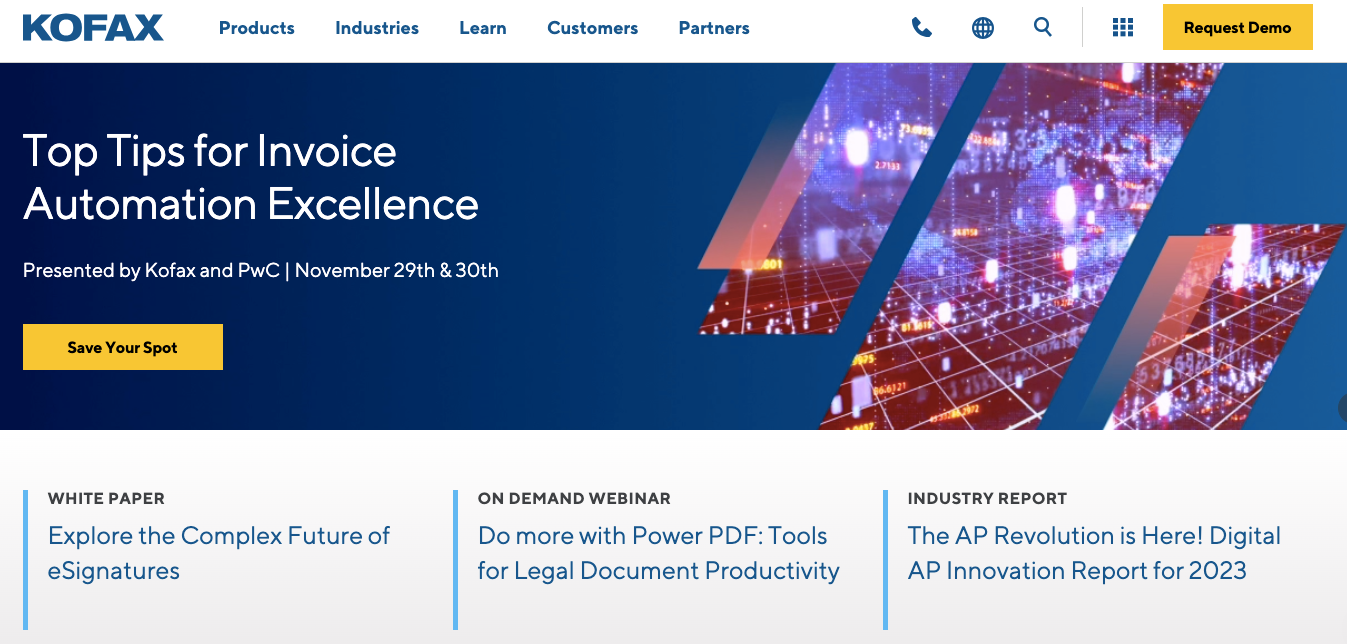This screenshot has width=1347, height=644.
Task: Click the Kofax logo
Action: 93,28
